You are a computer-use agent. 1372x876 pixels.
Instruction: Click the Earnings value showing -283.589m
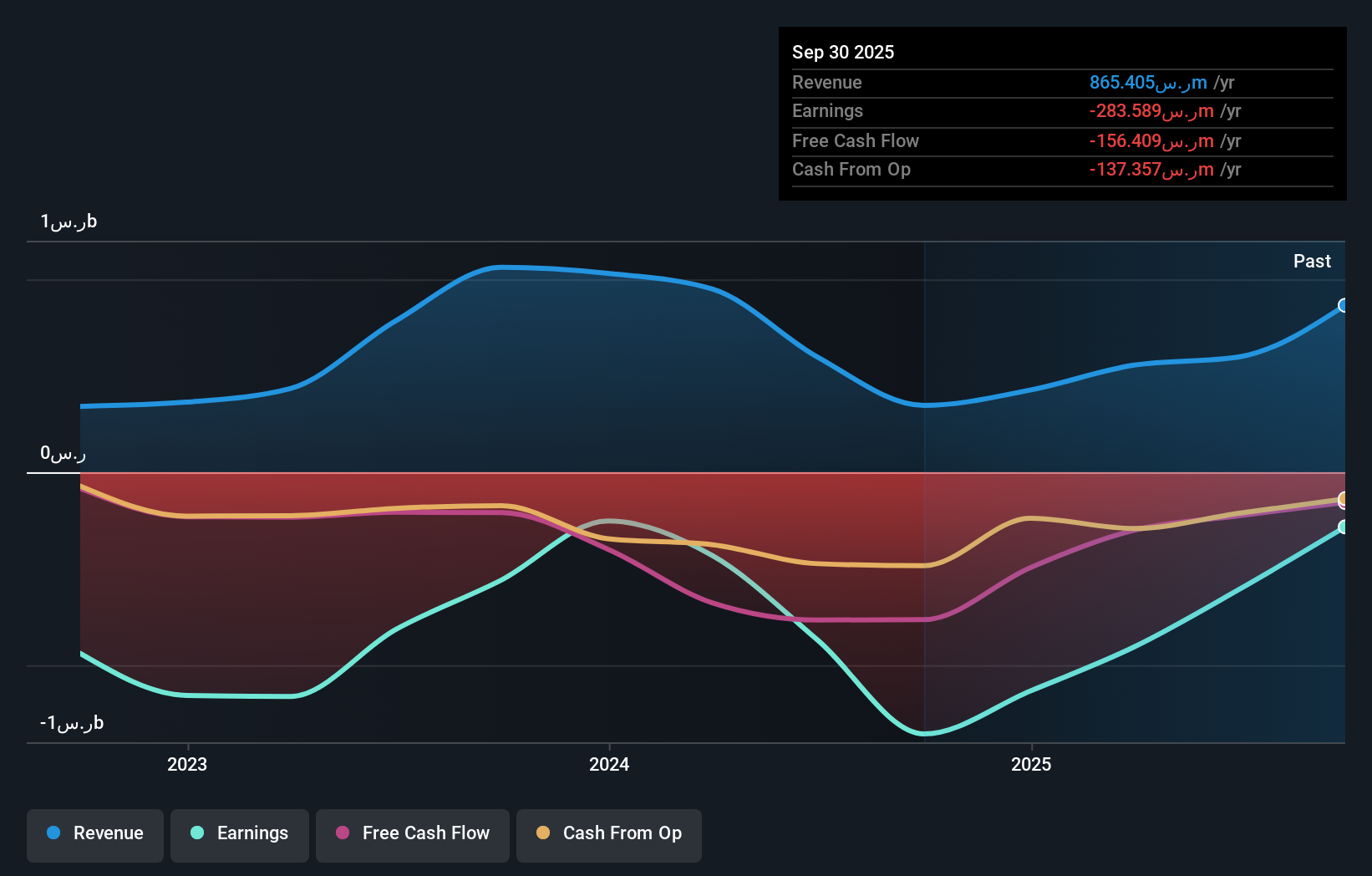point(1150,111)
